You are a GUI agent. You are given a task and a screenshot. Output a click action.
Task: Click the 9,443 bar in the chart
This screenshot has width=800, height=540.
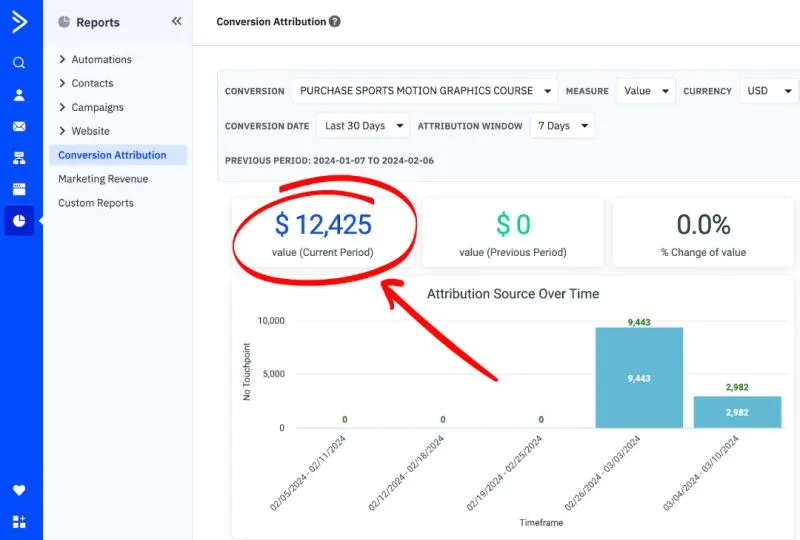(639, 378)
